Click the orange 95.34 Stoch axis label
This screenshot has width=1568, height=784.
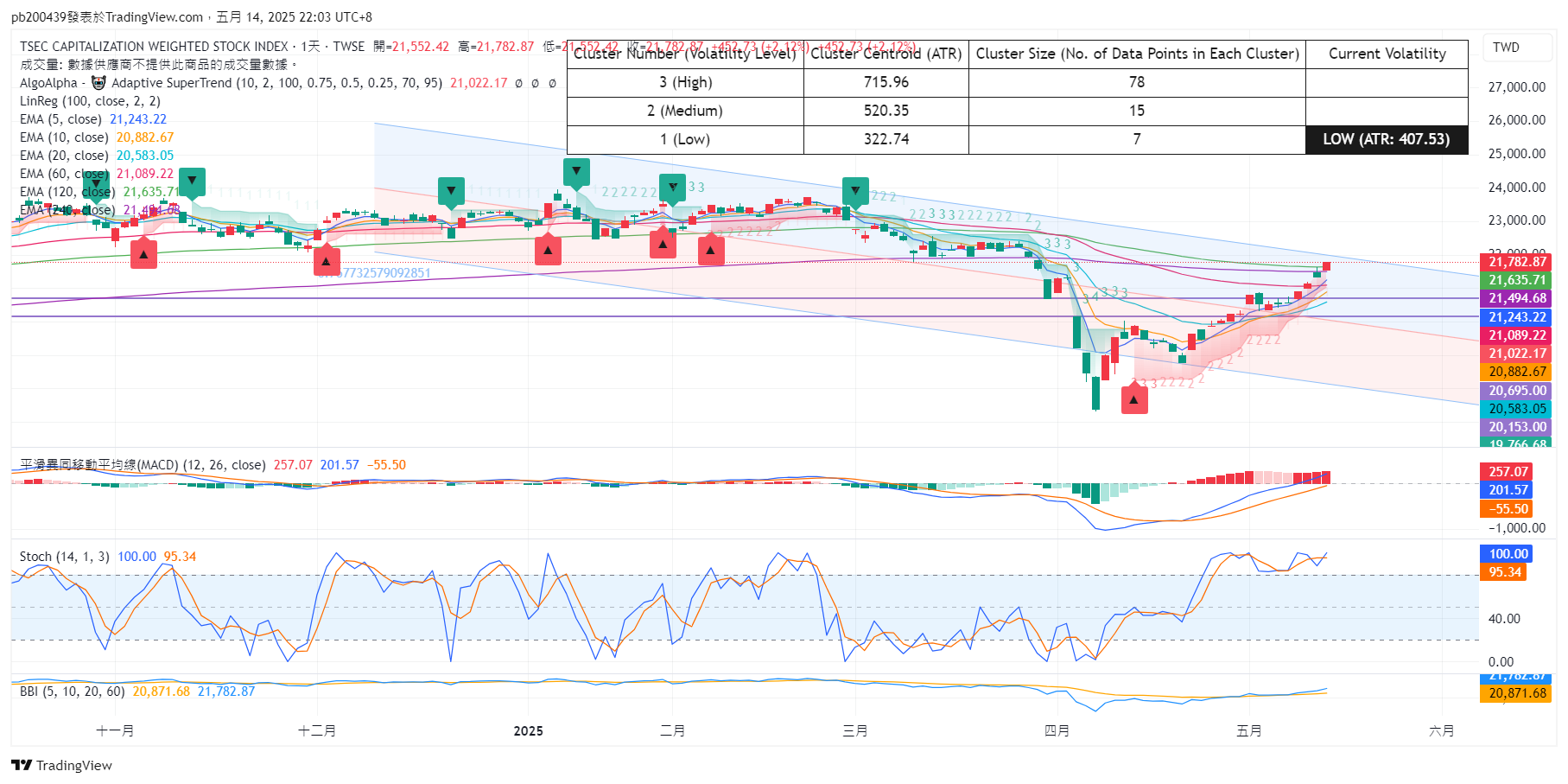[1504, 572]
